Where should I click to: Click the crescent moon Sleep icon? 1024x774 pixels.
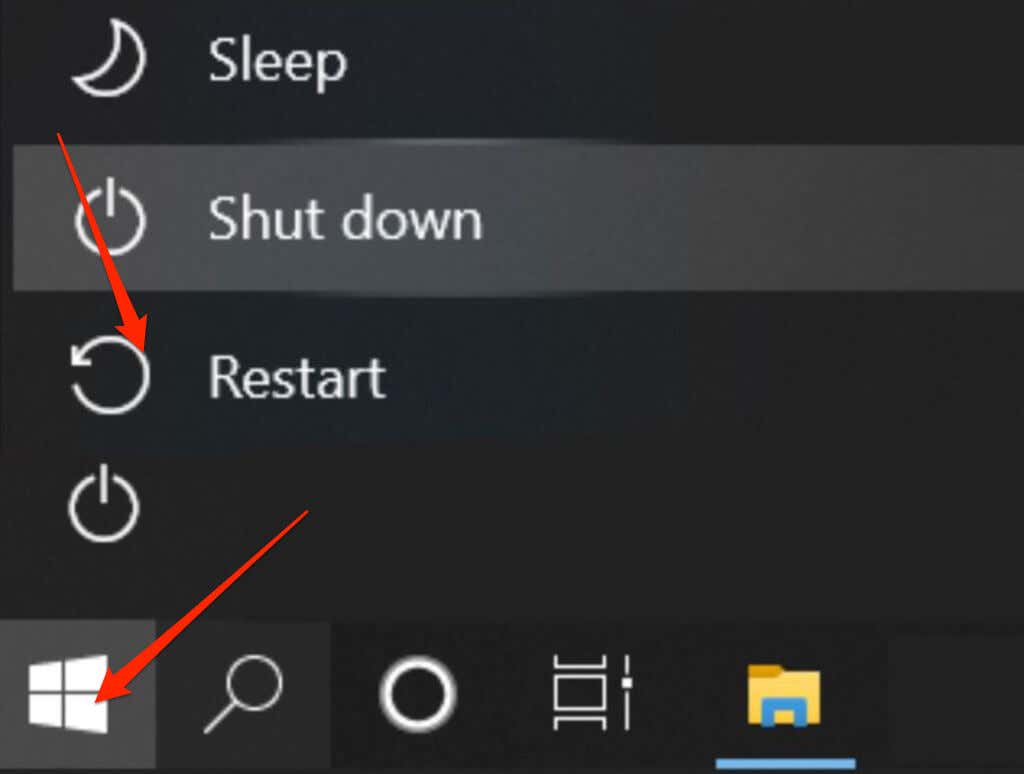(109, 58)
